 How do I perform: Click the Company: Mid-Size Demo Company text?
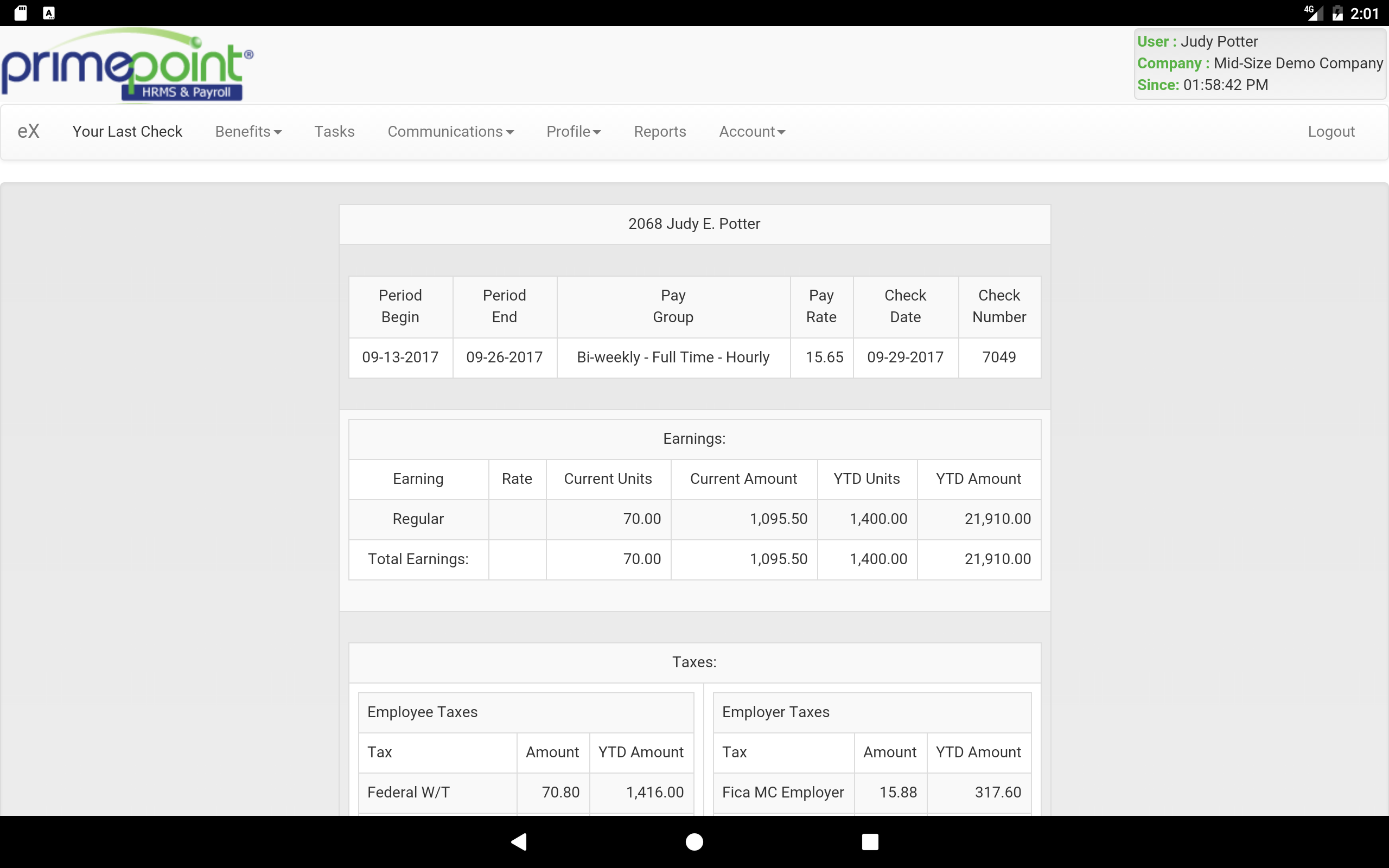[x=1260, y=63]
